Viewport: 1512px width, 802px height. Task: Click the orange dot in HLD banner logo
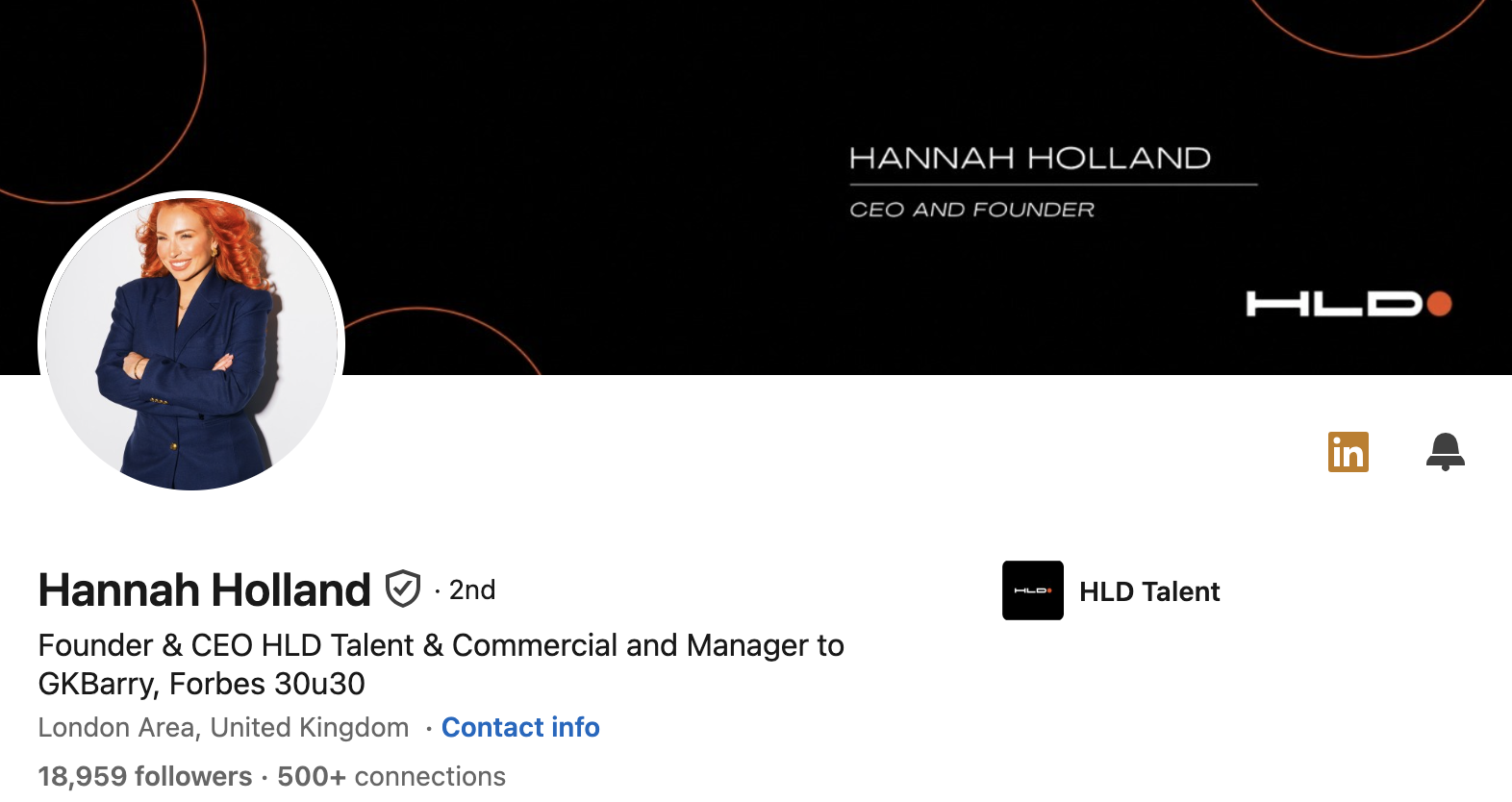click(x=1439, y=304)
